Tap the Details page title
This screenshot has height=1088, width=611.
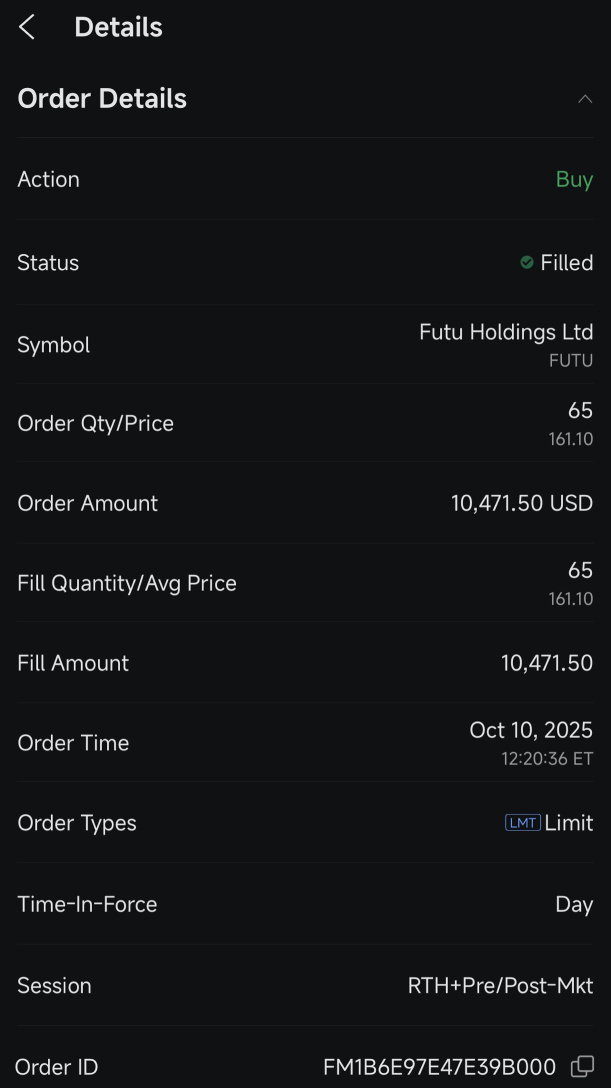tap(118, 28)
